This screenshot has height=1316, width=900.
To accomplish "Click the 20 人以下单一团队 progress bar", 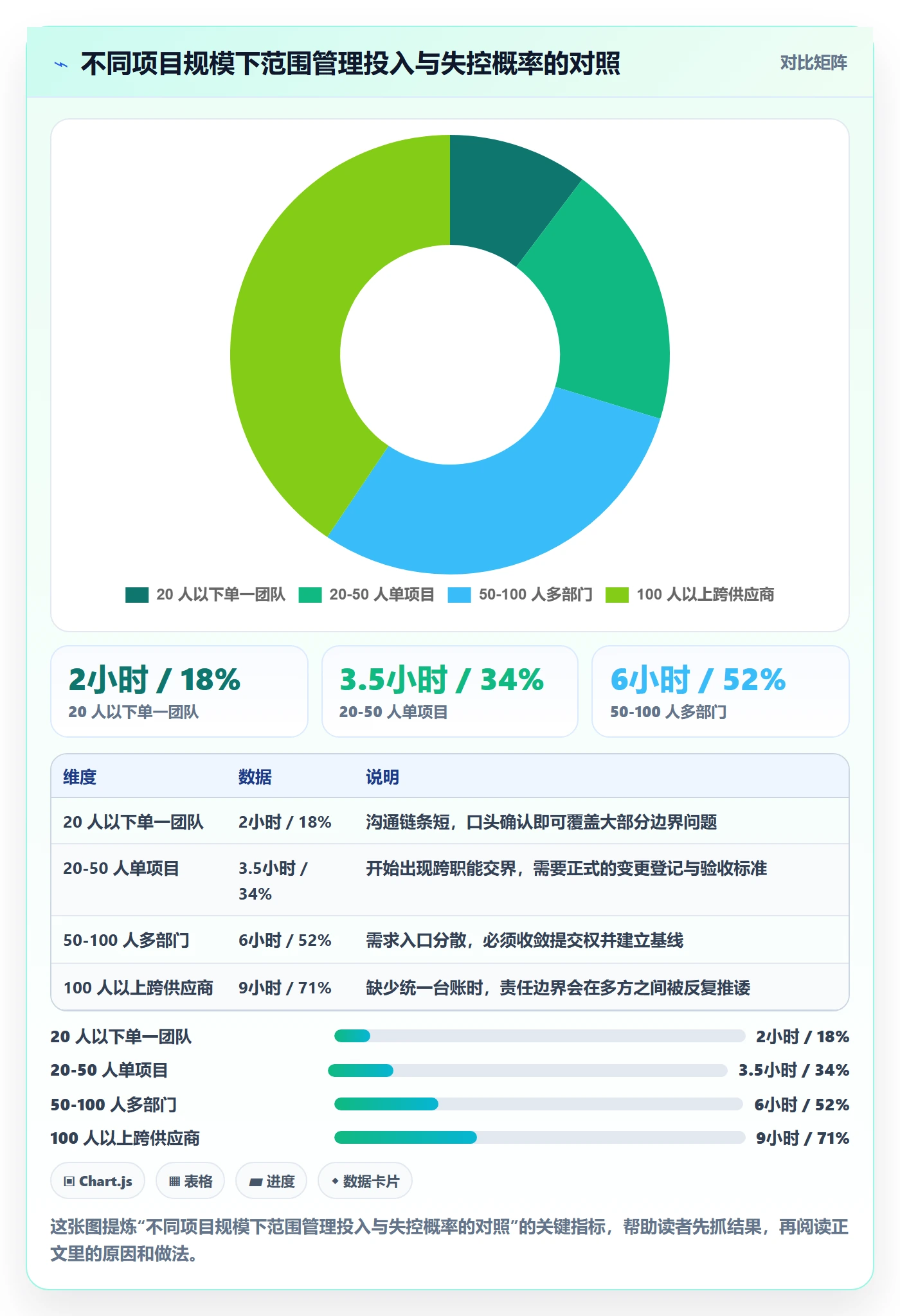I will [x=539, y=1036].
